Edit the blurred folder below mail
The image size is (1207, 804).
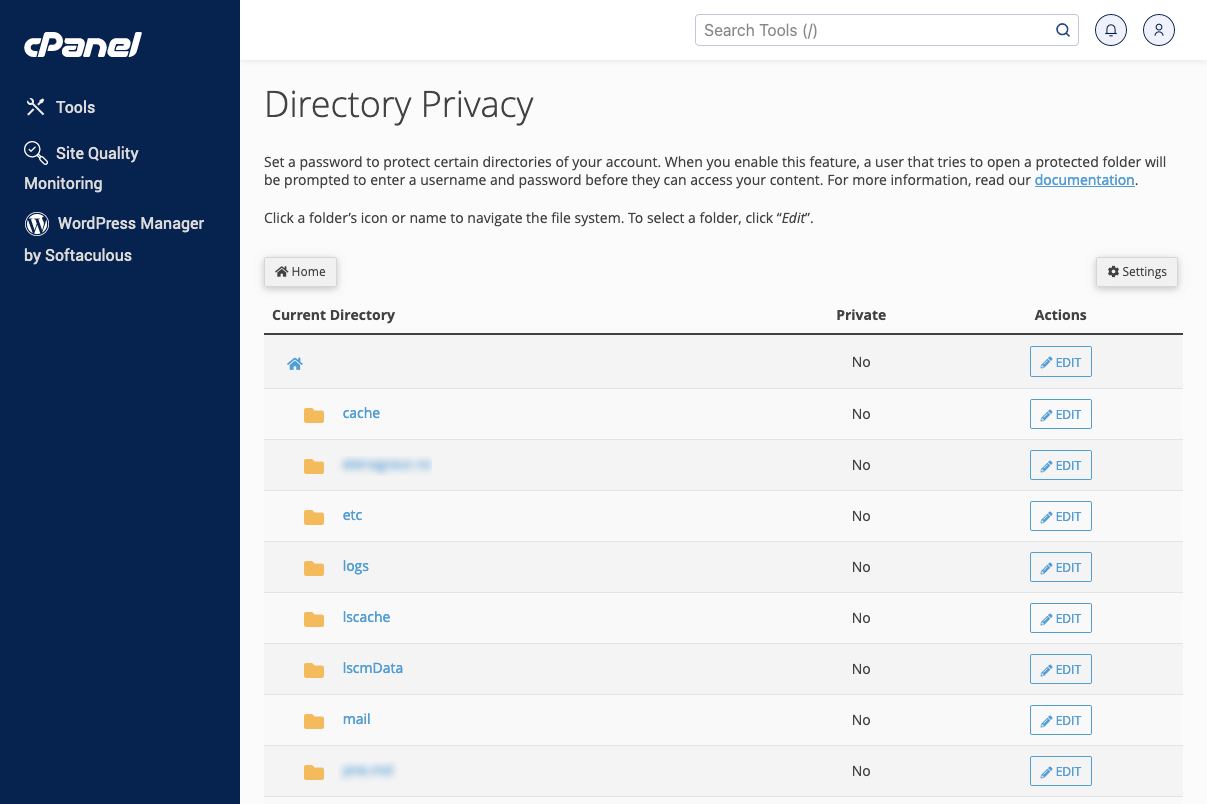(x=1061, y=771)
